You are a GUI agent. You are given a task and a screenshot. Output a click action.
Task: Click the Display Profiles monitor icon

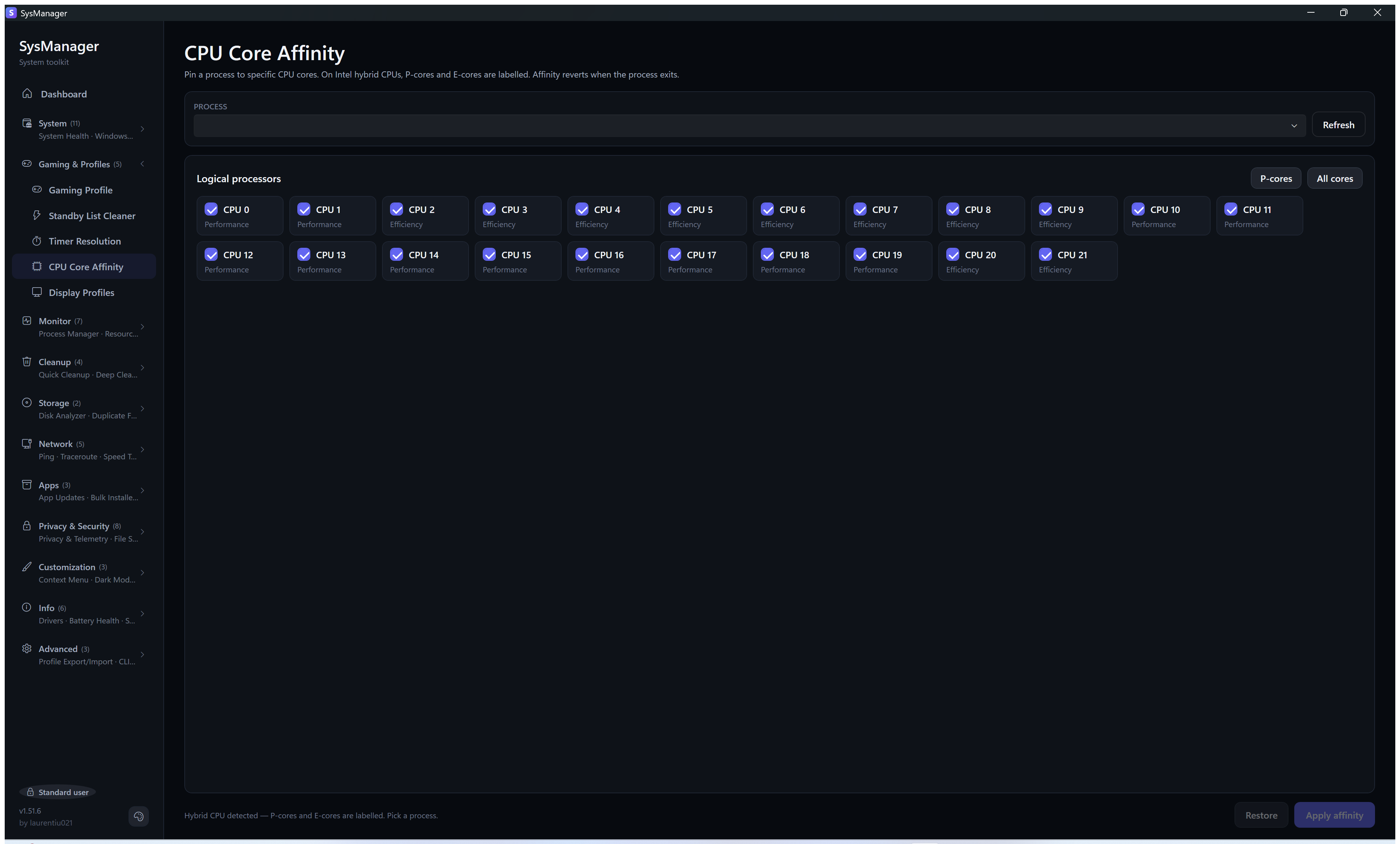37,292
